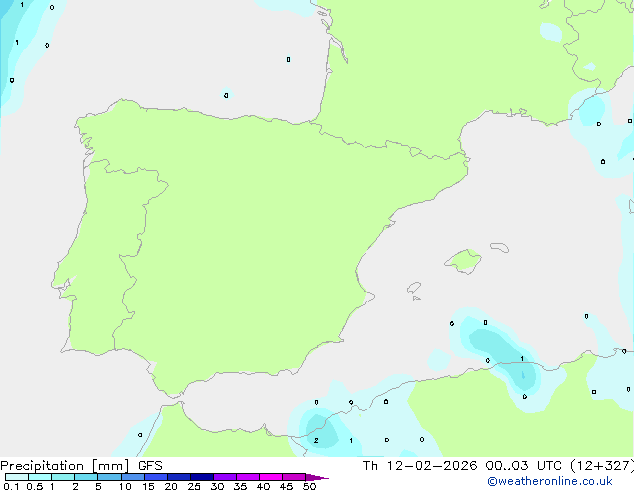
Task: Click the 'Precipitation' title word
Action: click(42, 466)
